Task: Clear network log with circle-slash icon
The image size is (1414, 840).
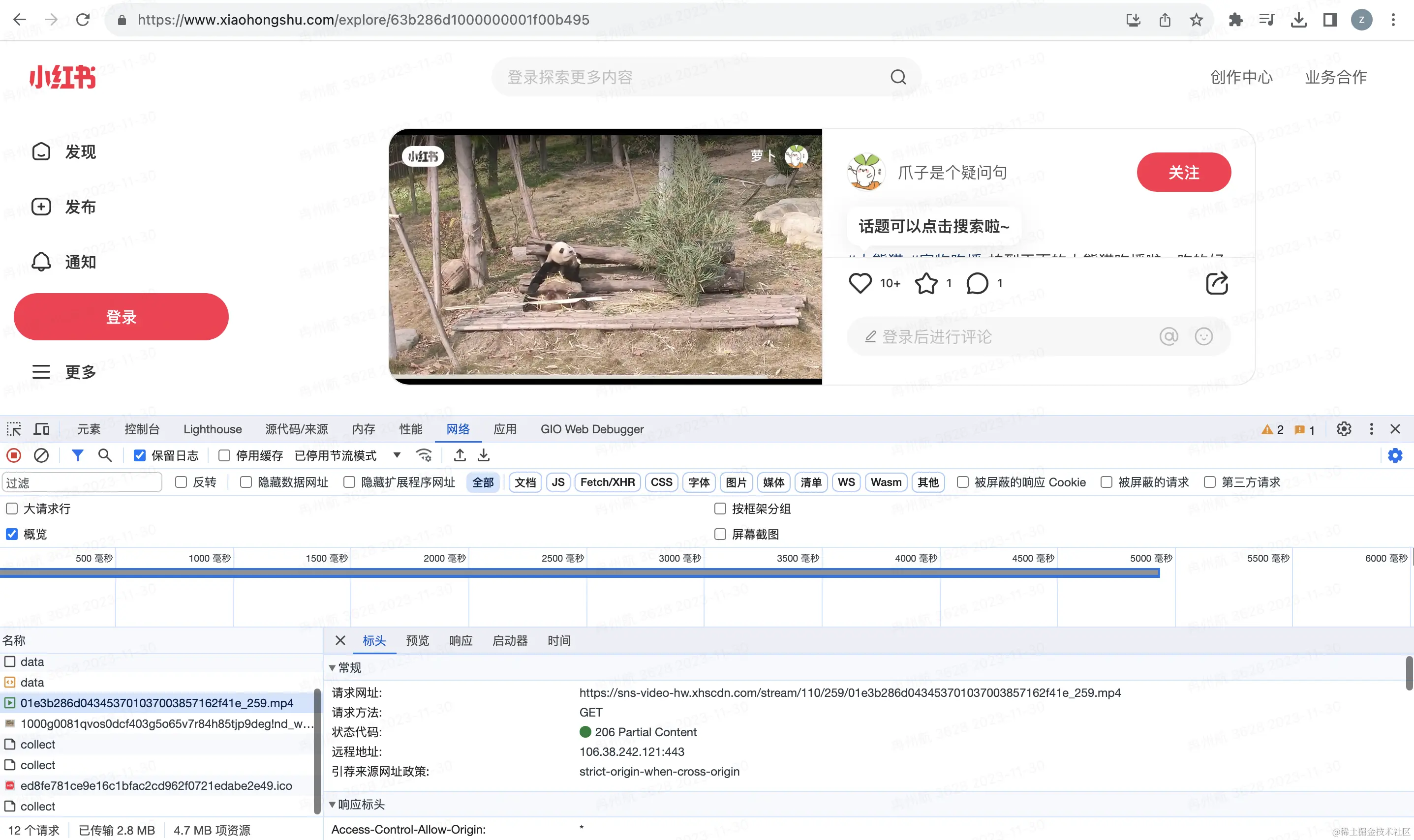Action: 41,455
